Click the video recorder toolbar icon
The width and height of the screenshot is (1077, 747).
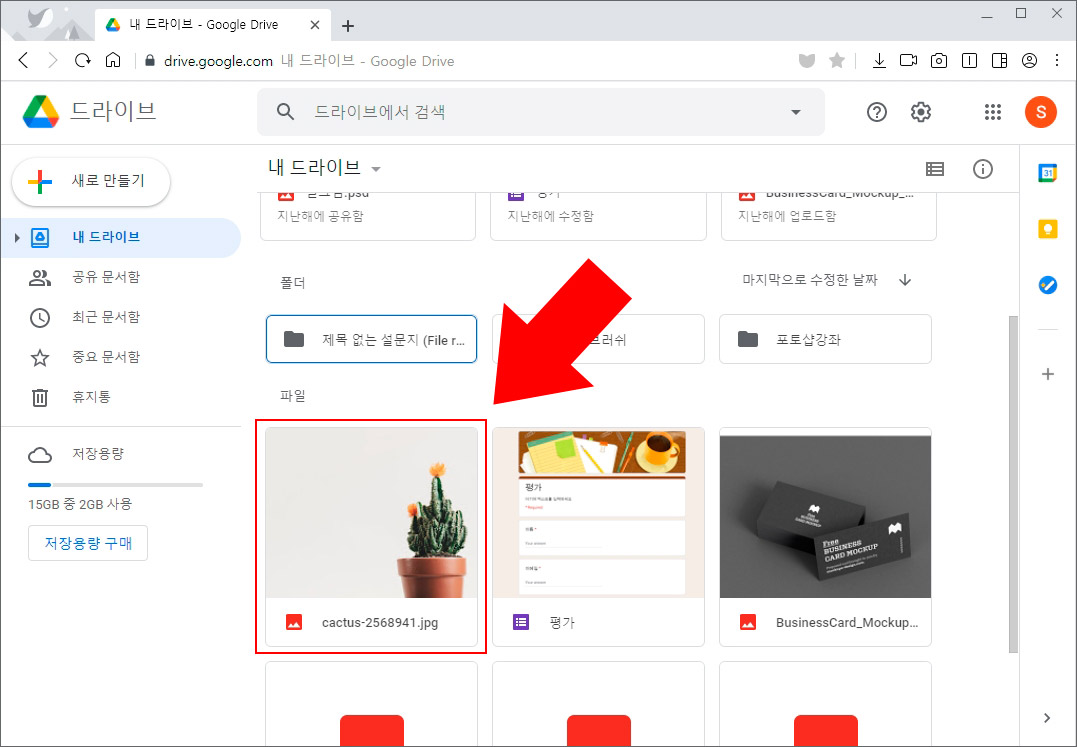[908, 61]
